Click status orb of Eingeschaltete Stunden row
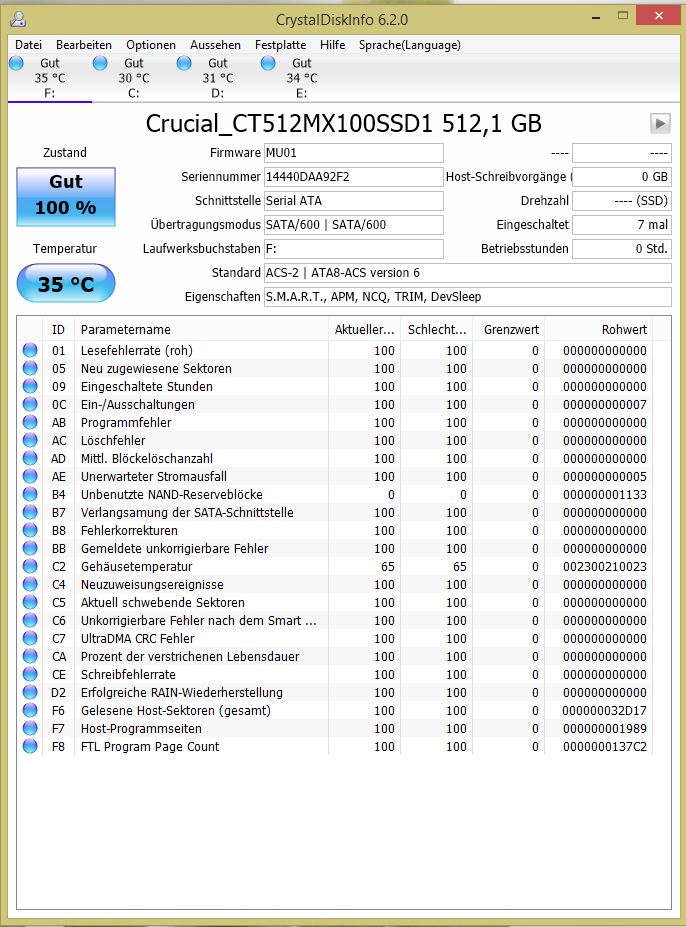Image resolution: width=686 pixels, height=927 pixels. point(30,386)
